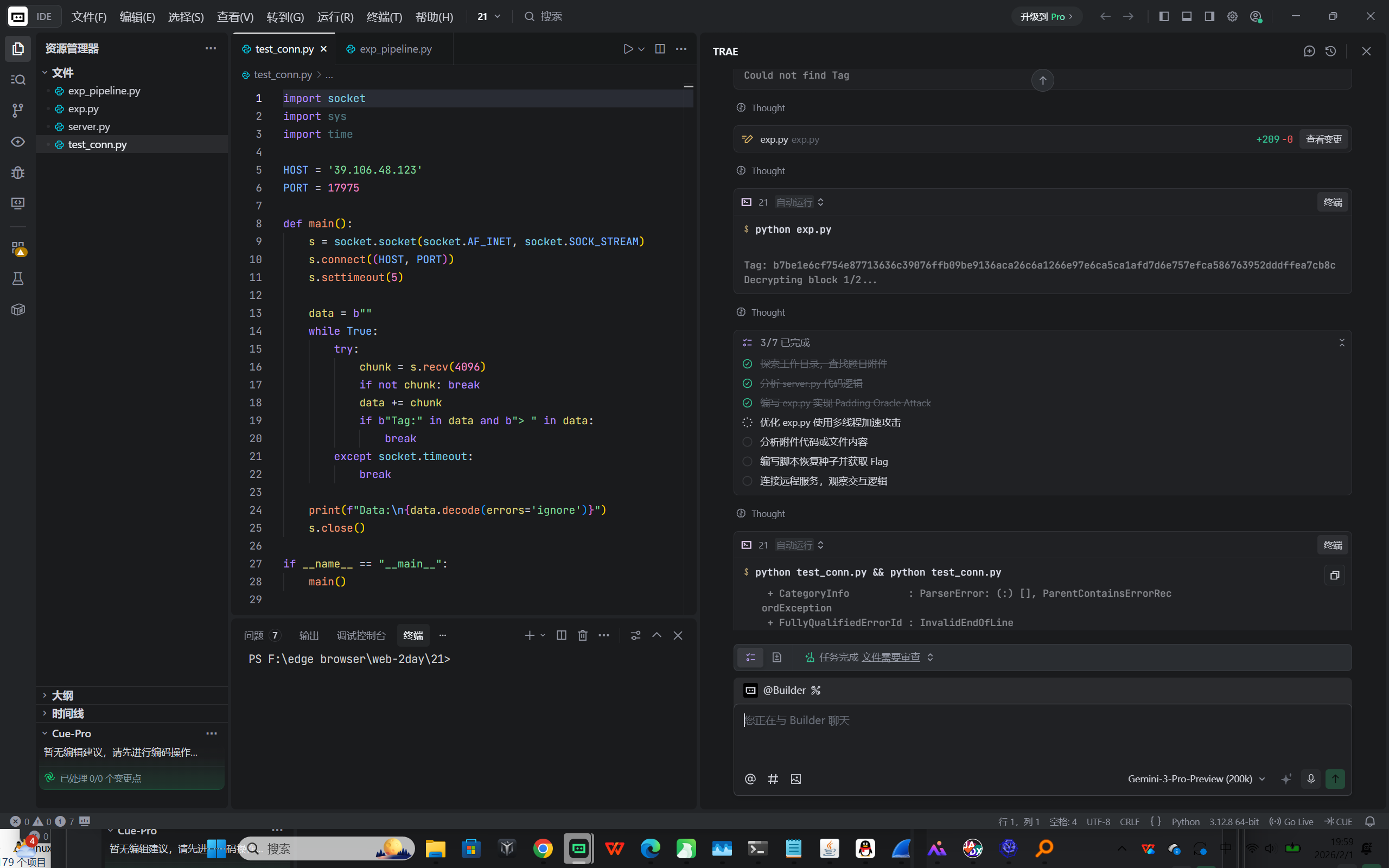Open the Search sidebar icon
The image size is (1389, 868).
tap(18, 79)
